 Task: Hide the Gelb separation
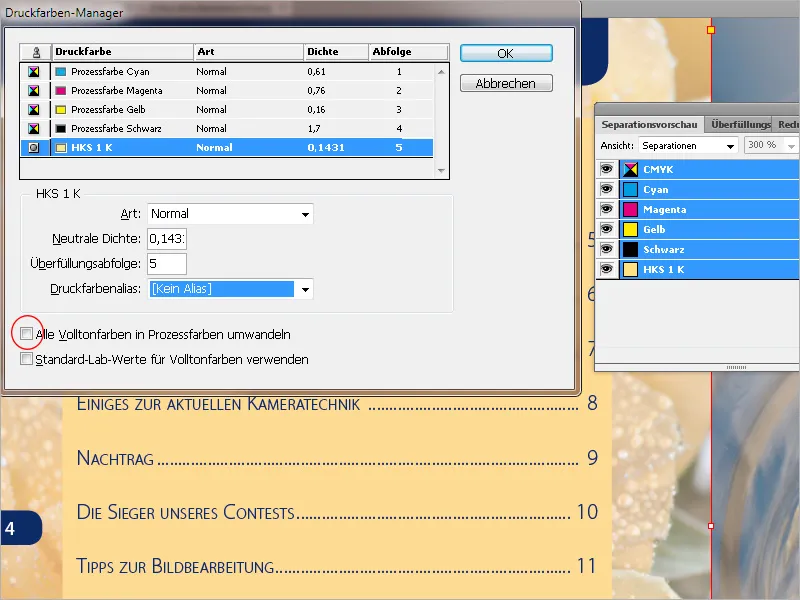pyautogui.click(x=607, y=229)
